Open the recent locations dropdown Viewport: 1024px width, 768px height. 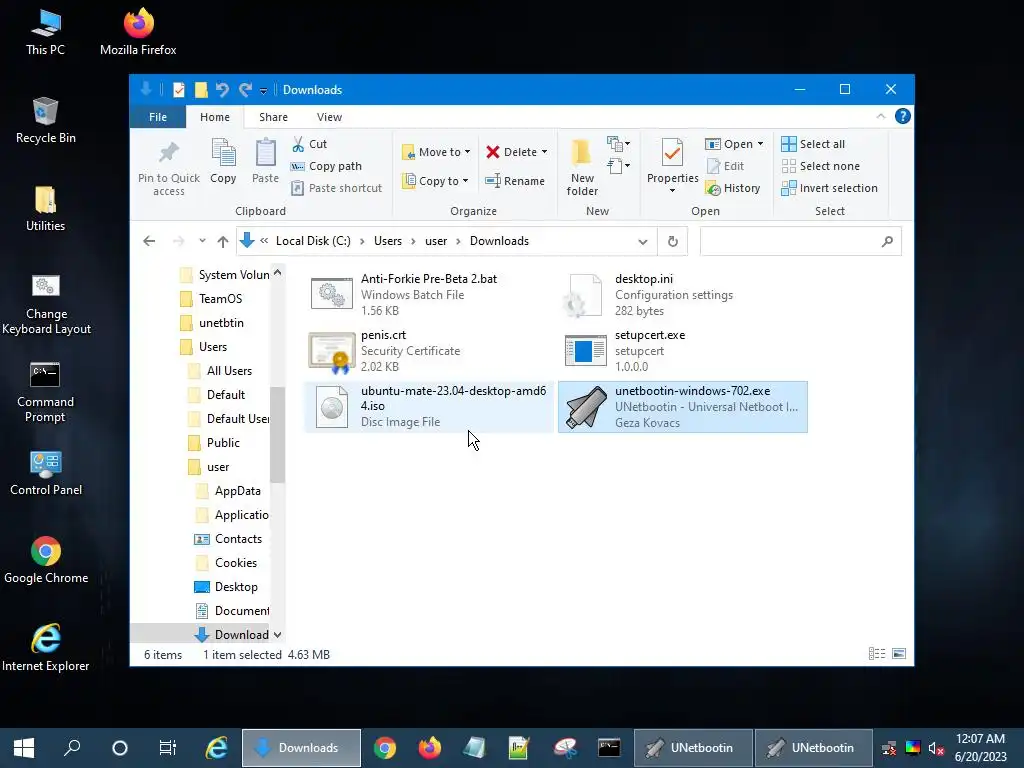(202, 241)
